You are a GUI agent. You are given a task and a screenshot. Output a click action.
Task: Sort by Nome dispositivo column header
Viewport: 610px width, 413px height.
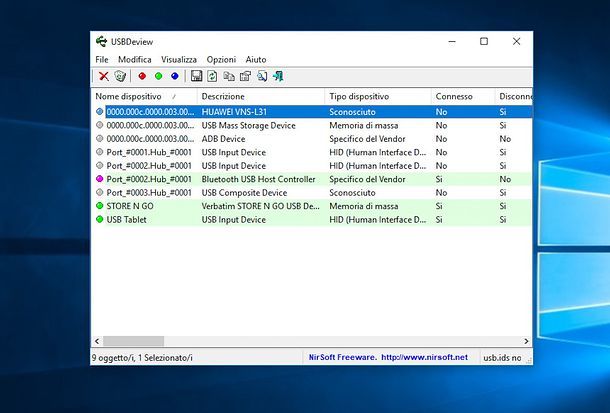[144, 96]
